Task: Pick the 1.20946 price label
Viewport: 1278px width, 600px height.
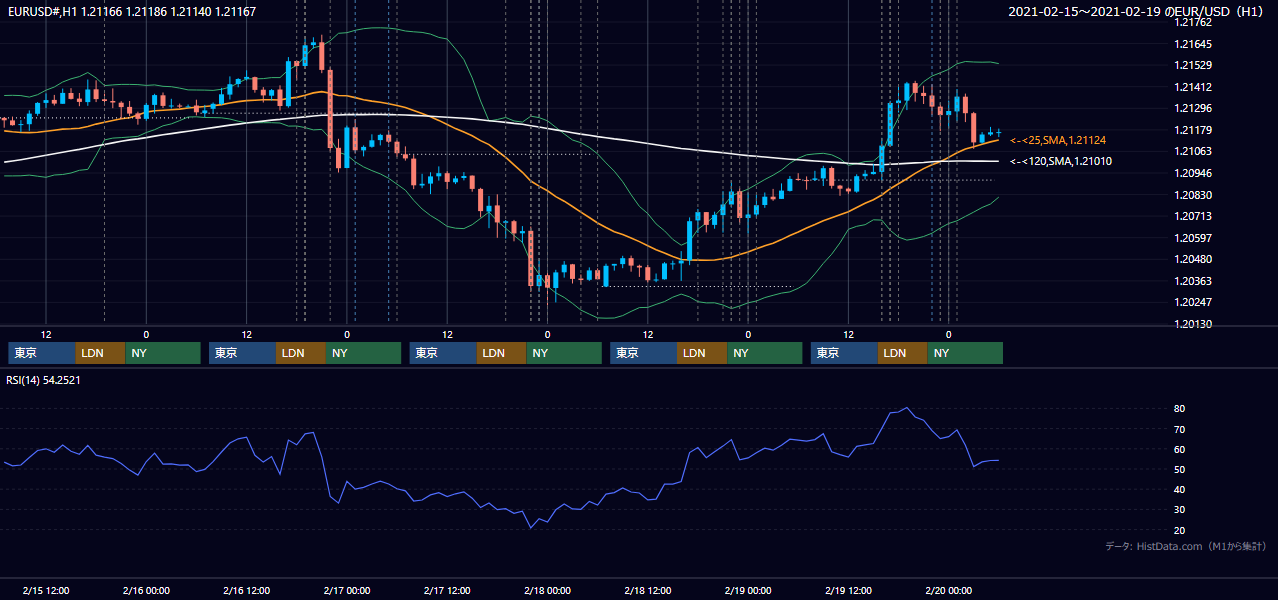Action: (1194, 173)
